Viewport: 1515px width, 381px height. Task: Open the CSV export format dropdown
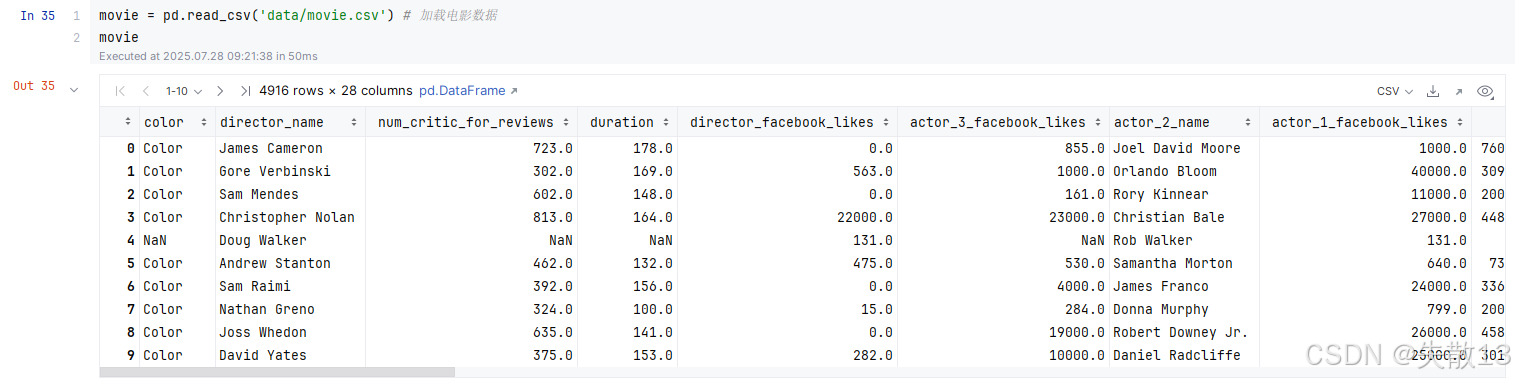(1395, 91)
